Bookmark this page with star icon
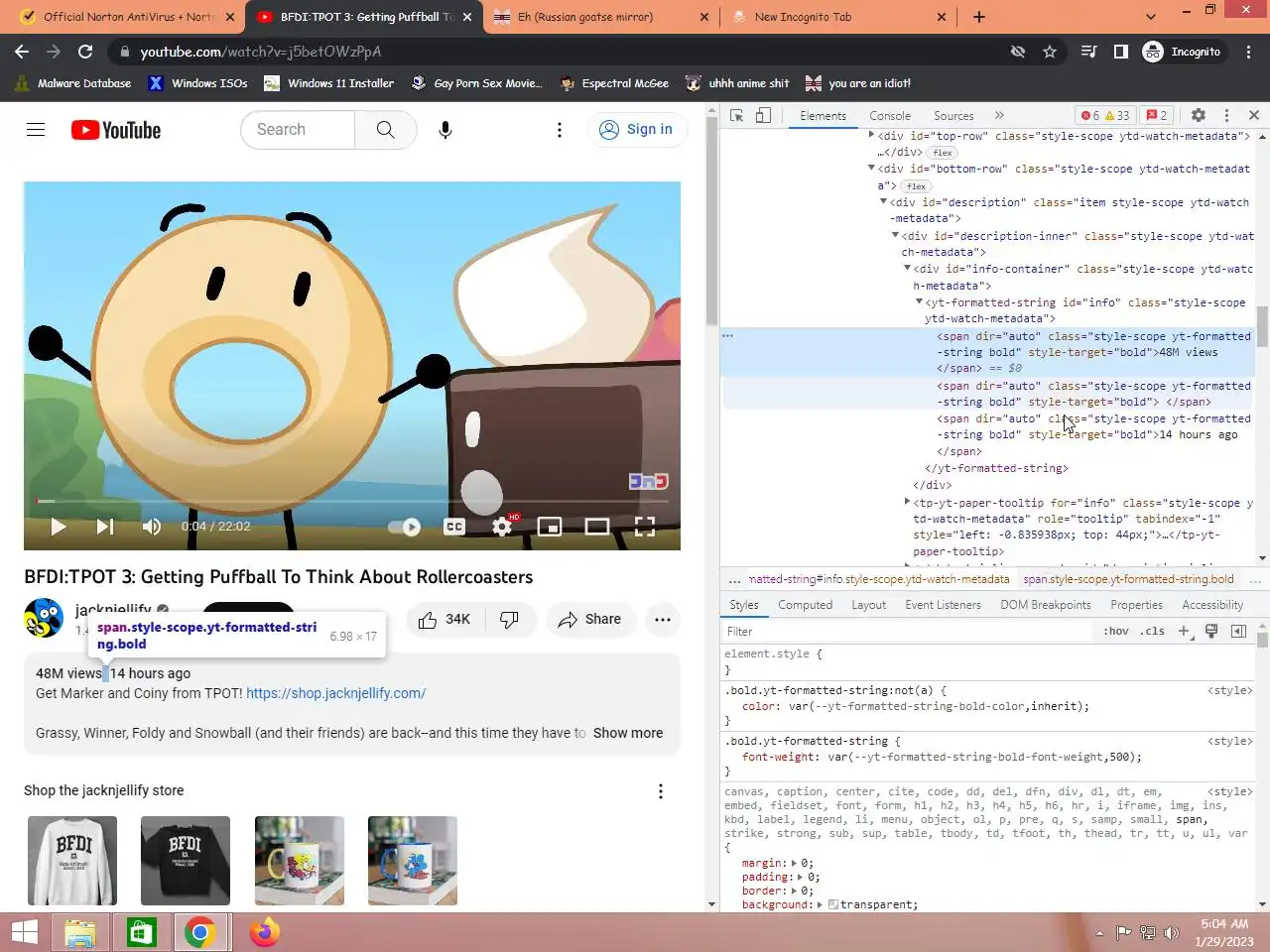The image size is (1270, 952). (x=1050, y=52)
